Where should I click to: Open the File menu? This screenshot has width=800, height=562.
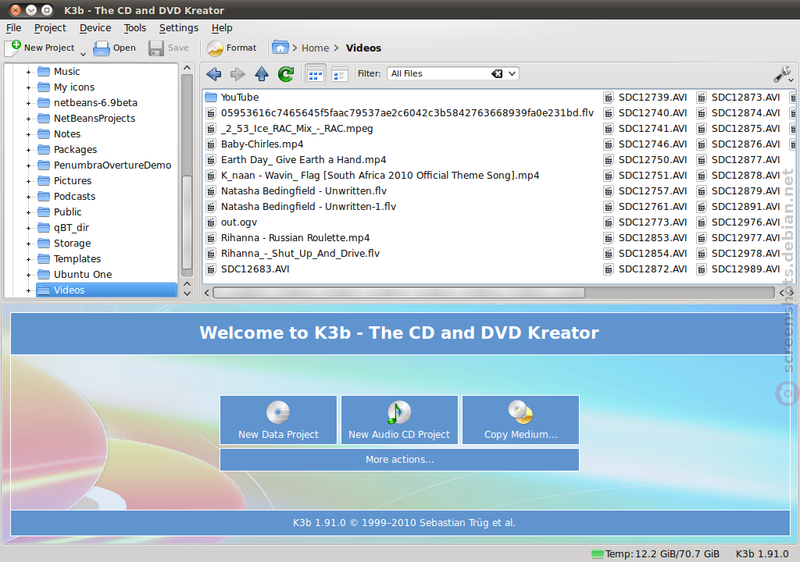point(14,28)
